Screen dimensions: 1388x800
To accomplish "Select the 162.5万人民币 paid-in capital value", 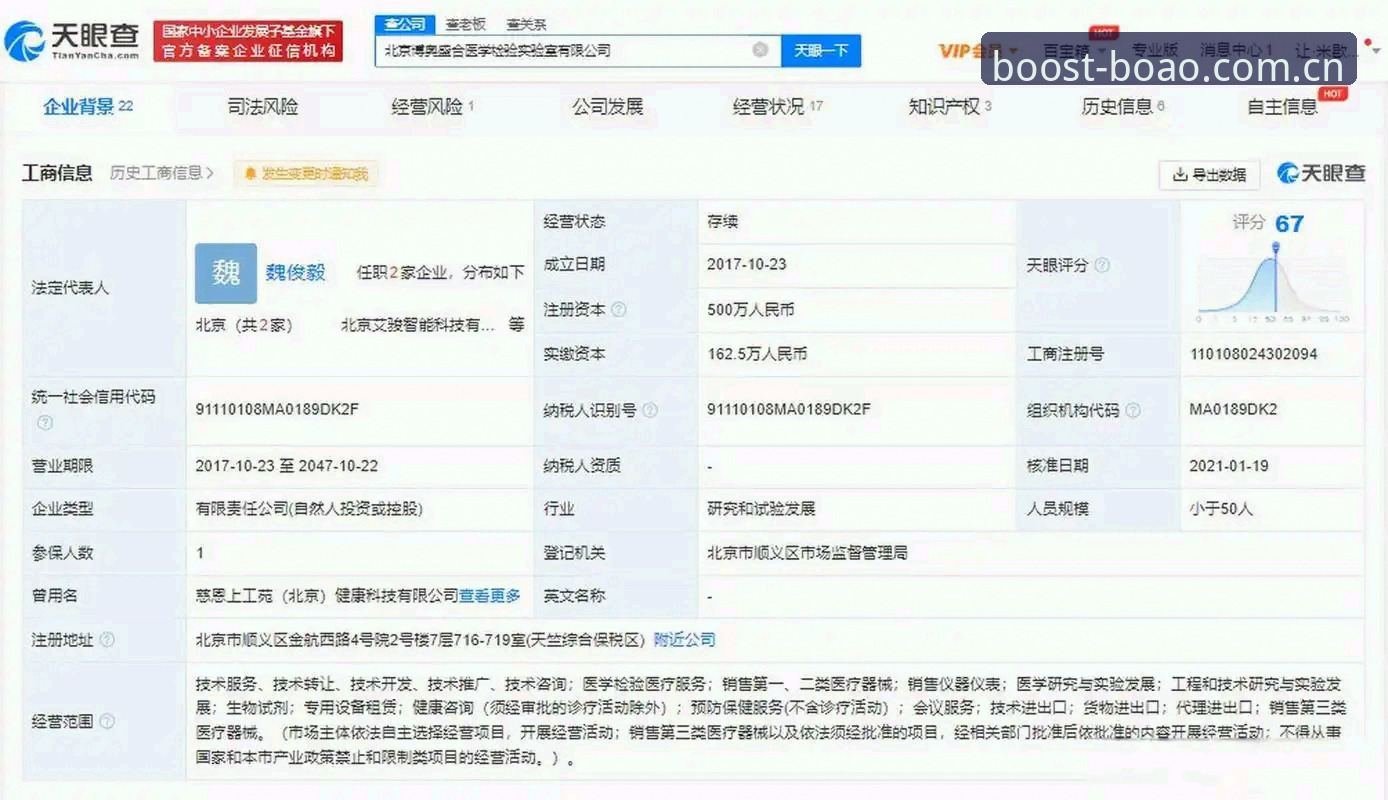I will point(757,354).
